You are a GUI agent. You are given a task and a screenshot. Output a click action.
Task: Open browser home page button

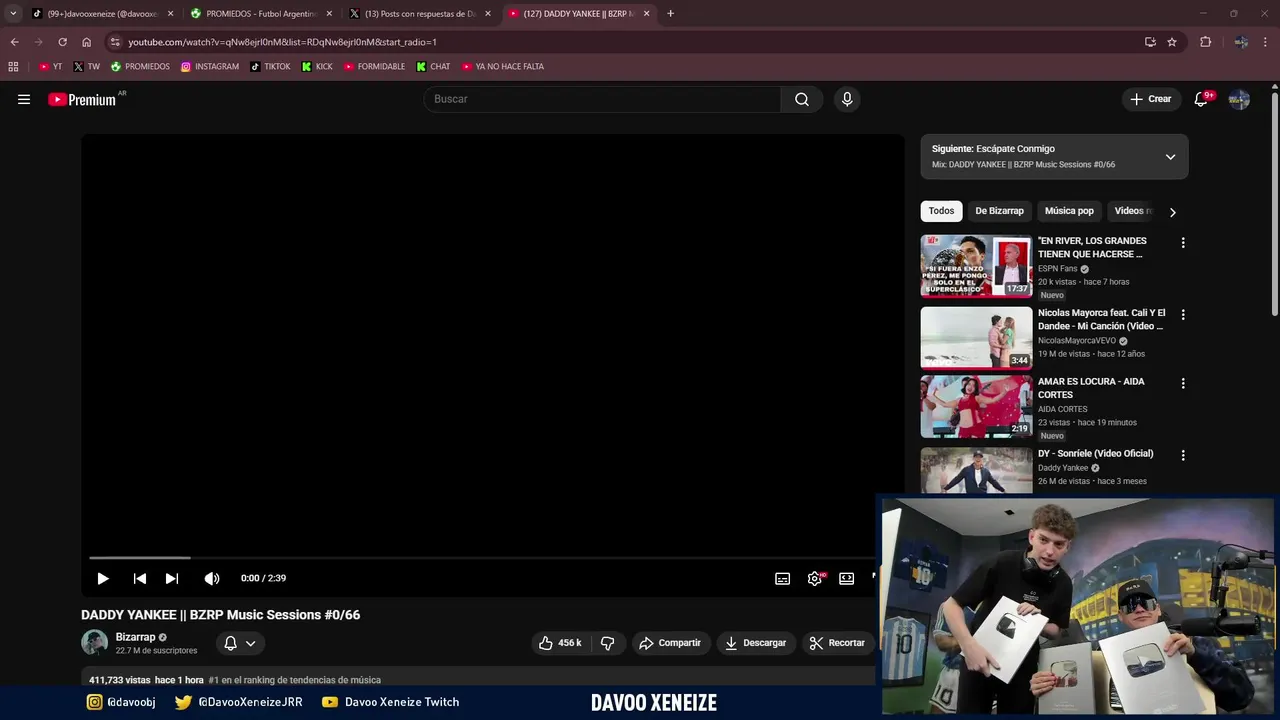(86, 42)
